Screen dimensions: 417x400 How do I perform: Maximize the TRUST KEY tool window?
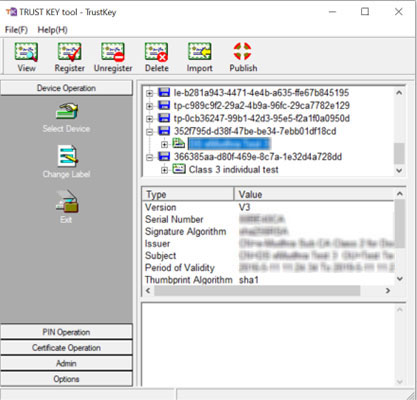coord(365,12)
